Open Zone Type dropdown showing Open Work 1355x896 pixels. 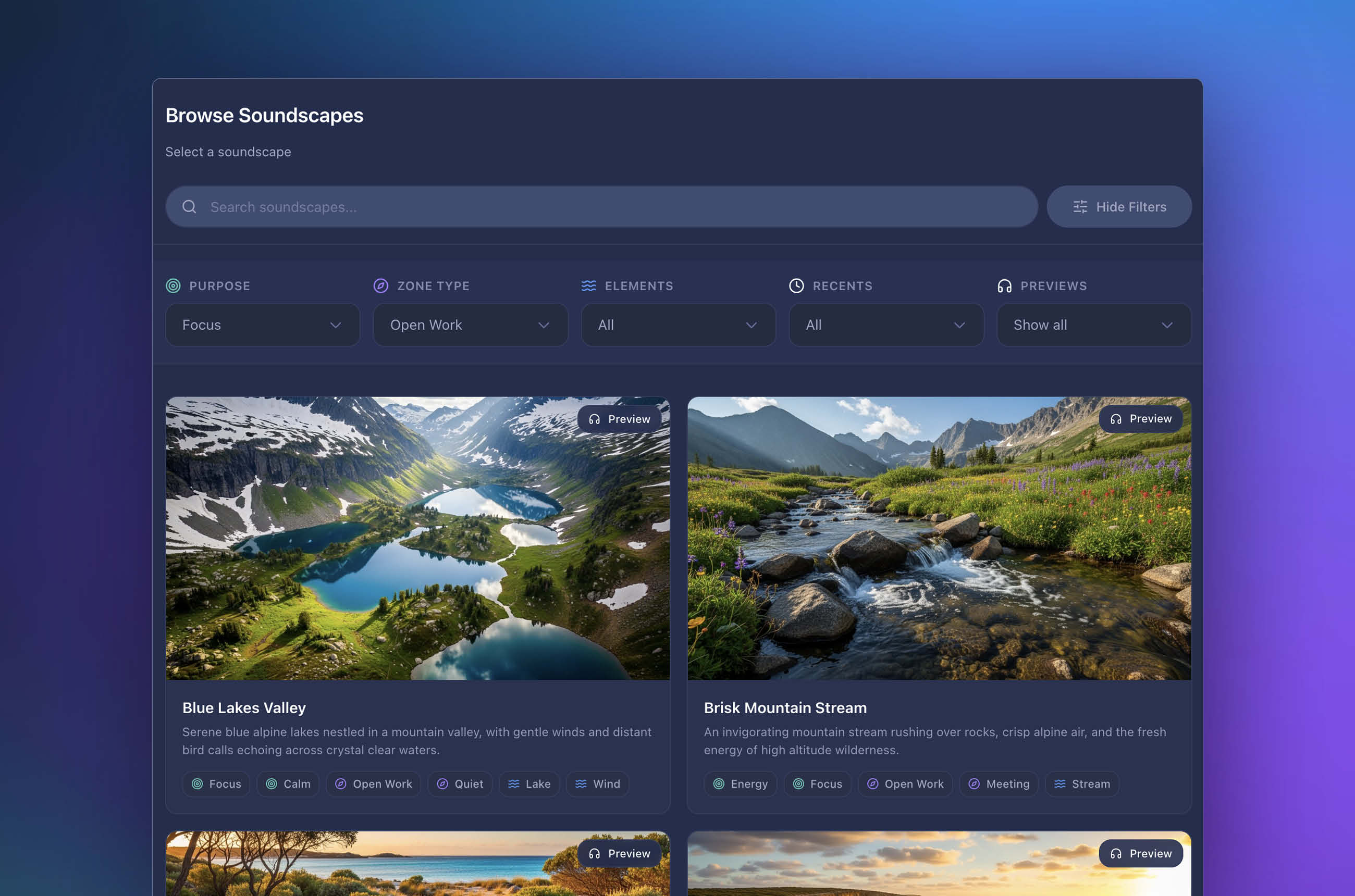click(470, 325)
